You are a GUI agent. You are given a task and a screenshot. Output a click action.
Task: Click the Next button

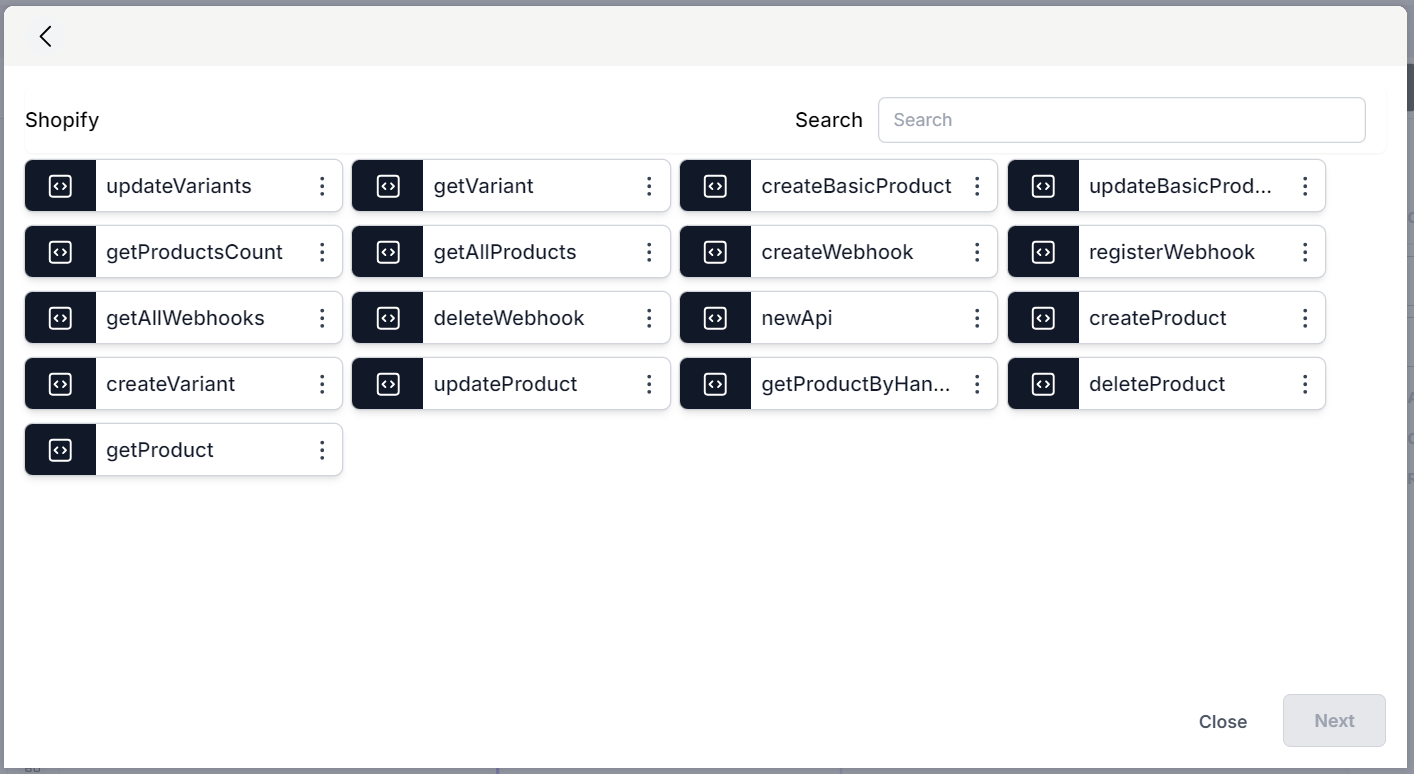click(1334, 720)
